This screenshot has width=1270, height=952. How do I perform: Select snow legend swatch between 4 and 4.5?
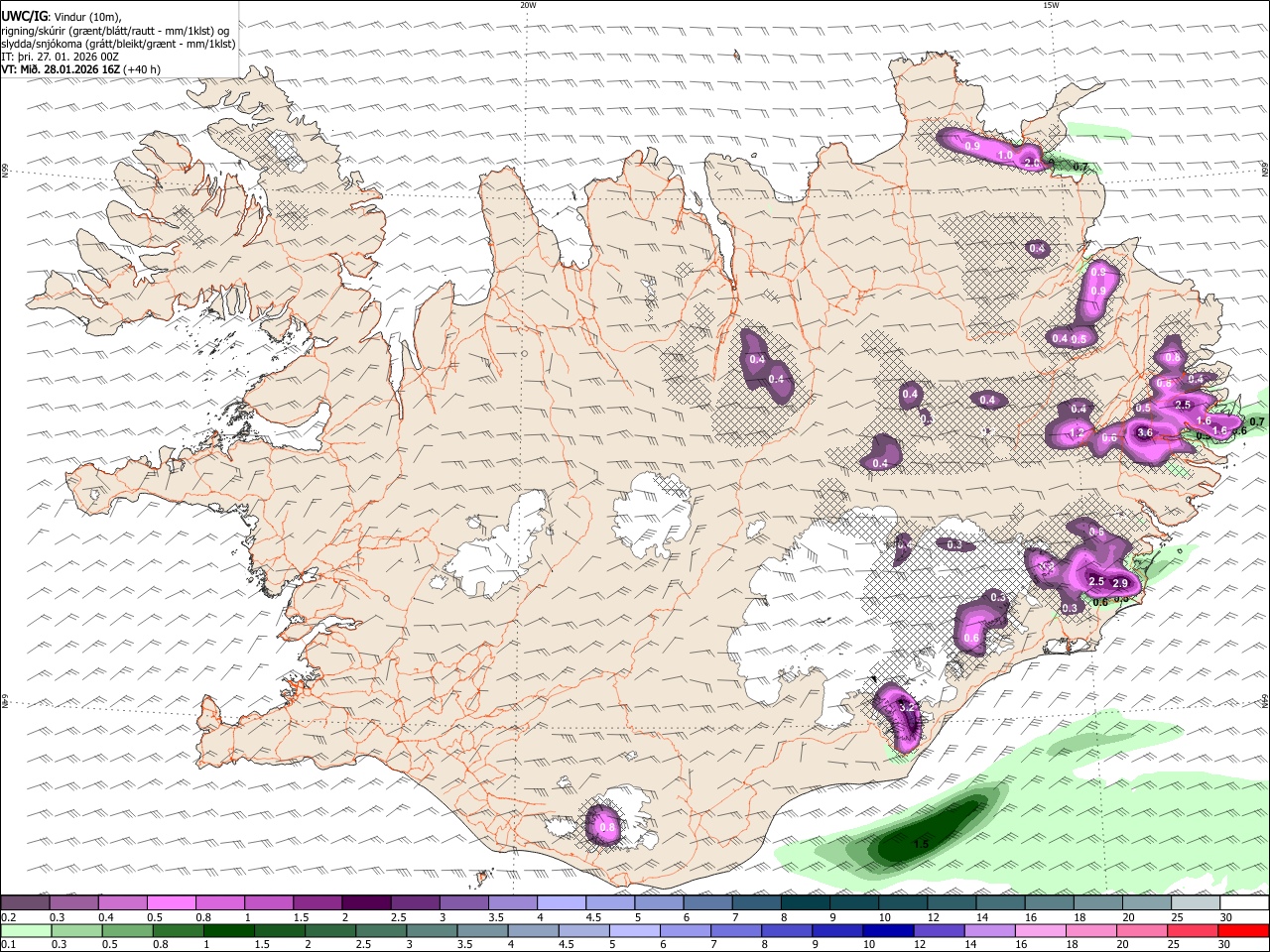(x=562, y=903)
